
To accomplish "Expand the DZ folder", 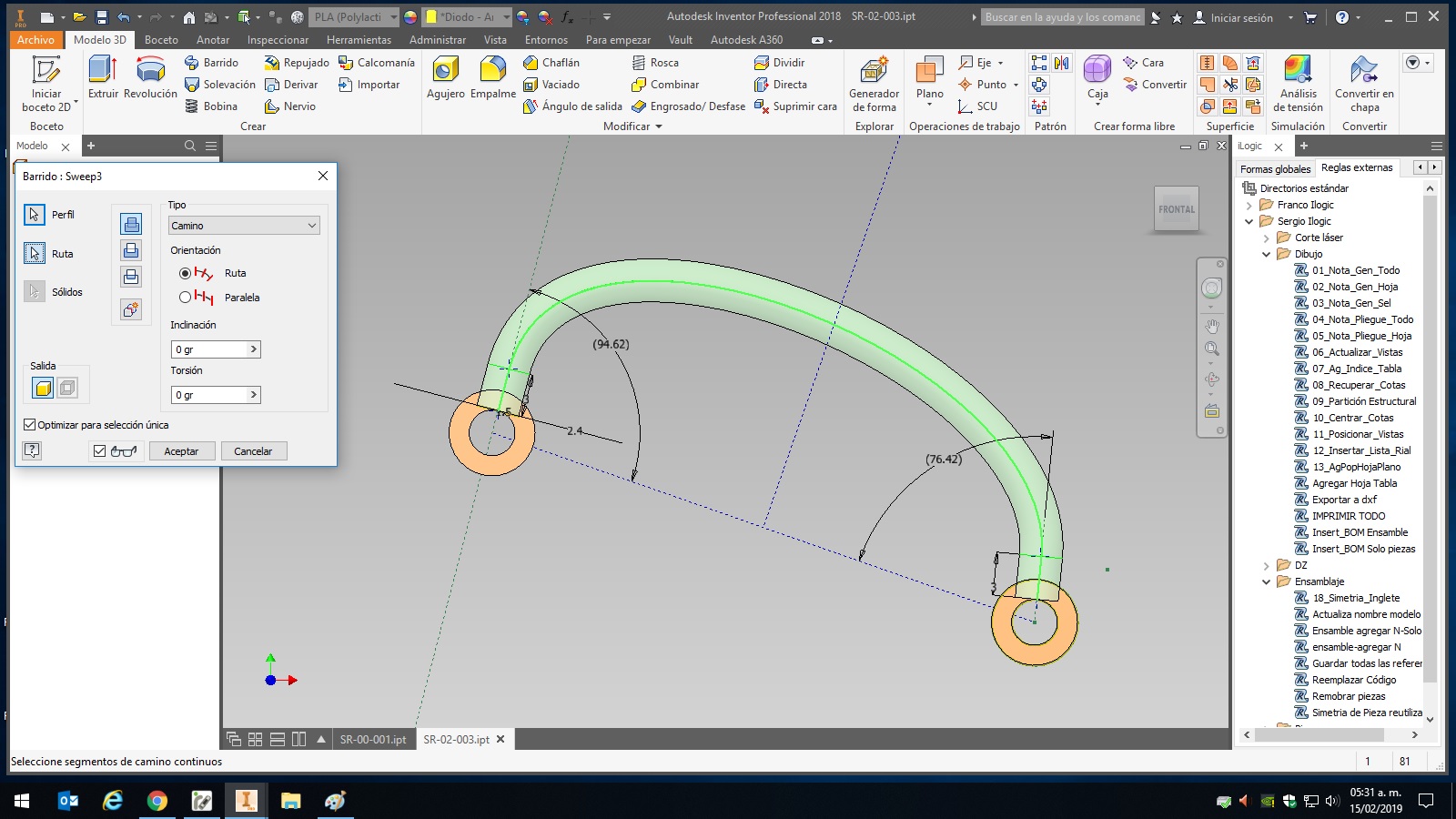I will 1265,564.
